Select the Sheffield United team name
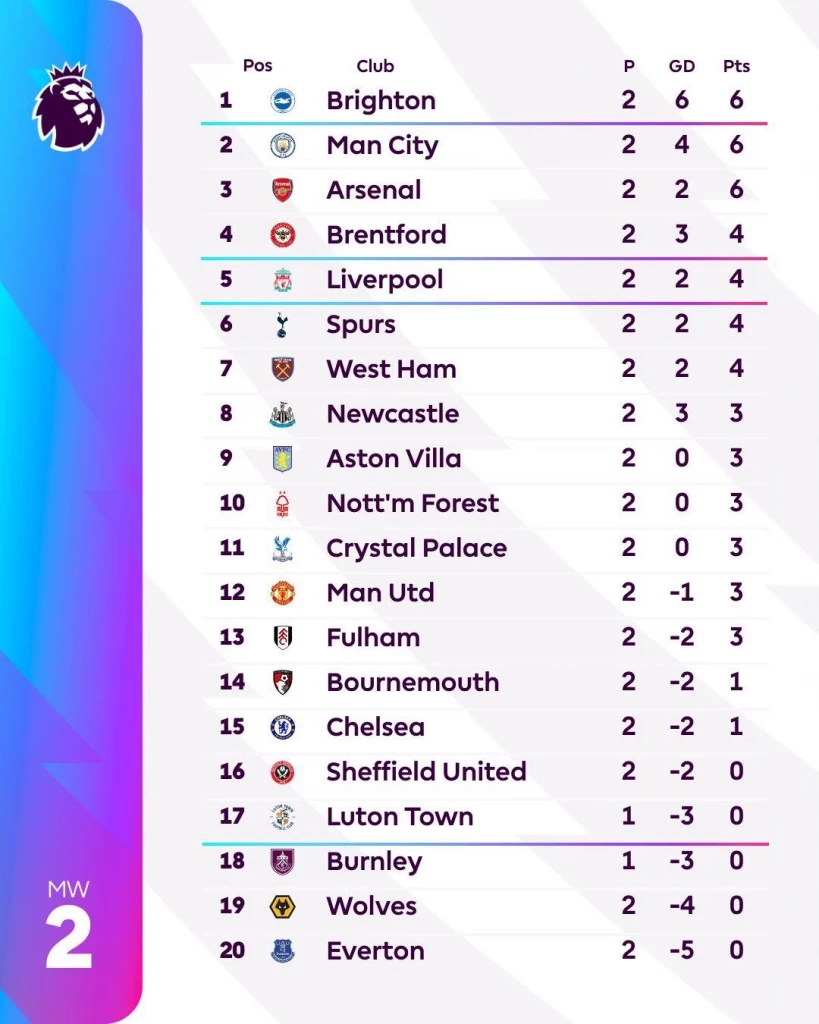819x1024 pixels. pos(426,772)
